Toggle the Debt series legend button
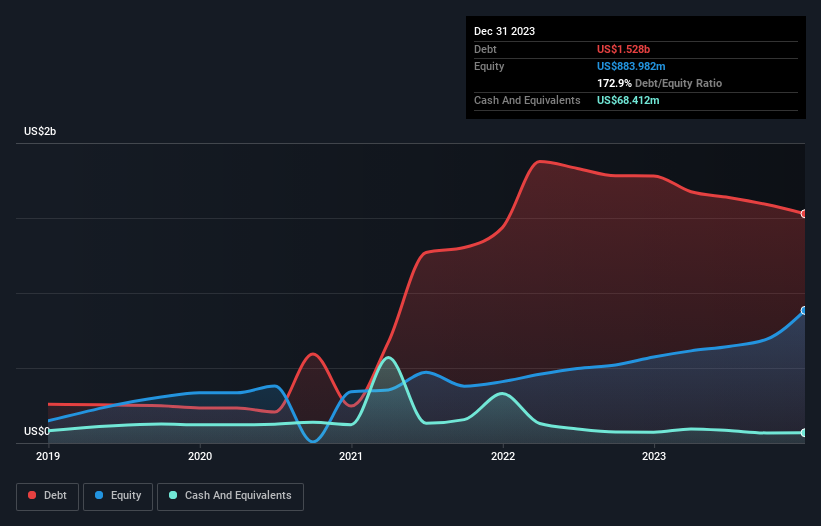The image size is (821, 526). pyautogui.click(x=47, y=496)
